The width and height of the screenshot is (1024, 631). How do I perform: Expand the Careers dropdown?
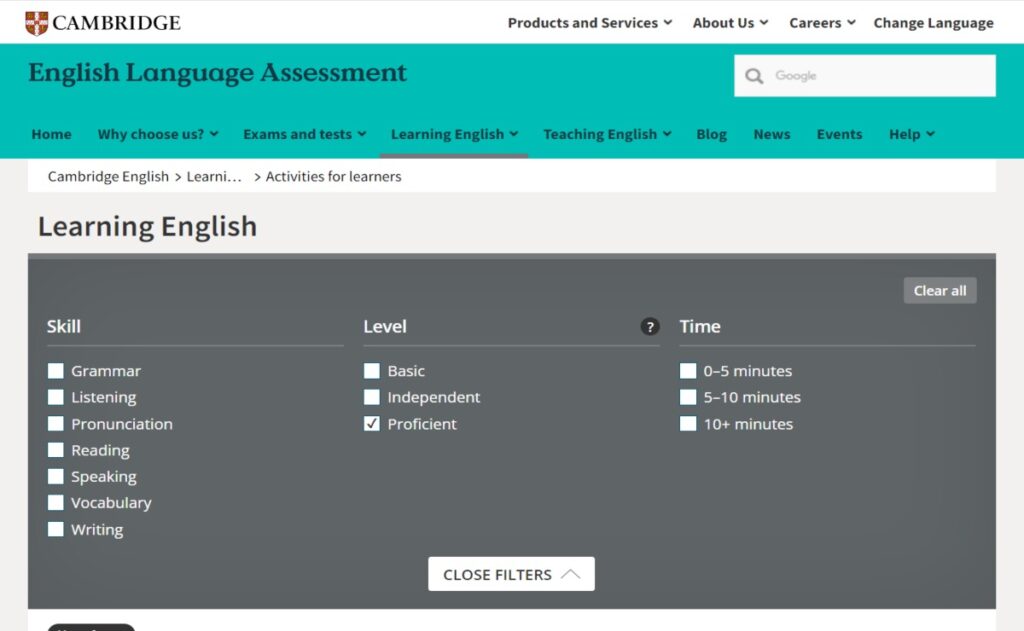click(822, 23)
